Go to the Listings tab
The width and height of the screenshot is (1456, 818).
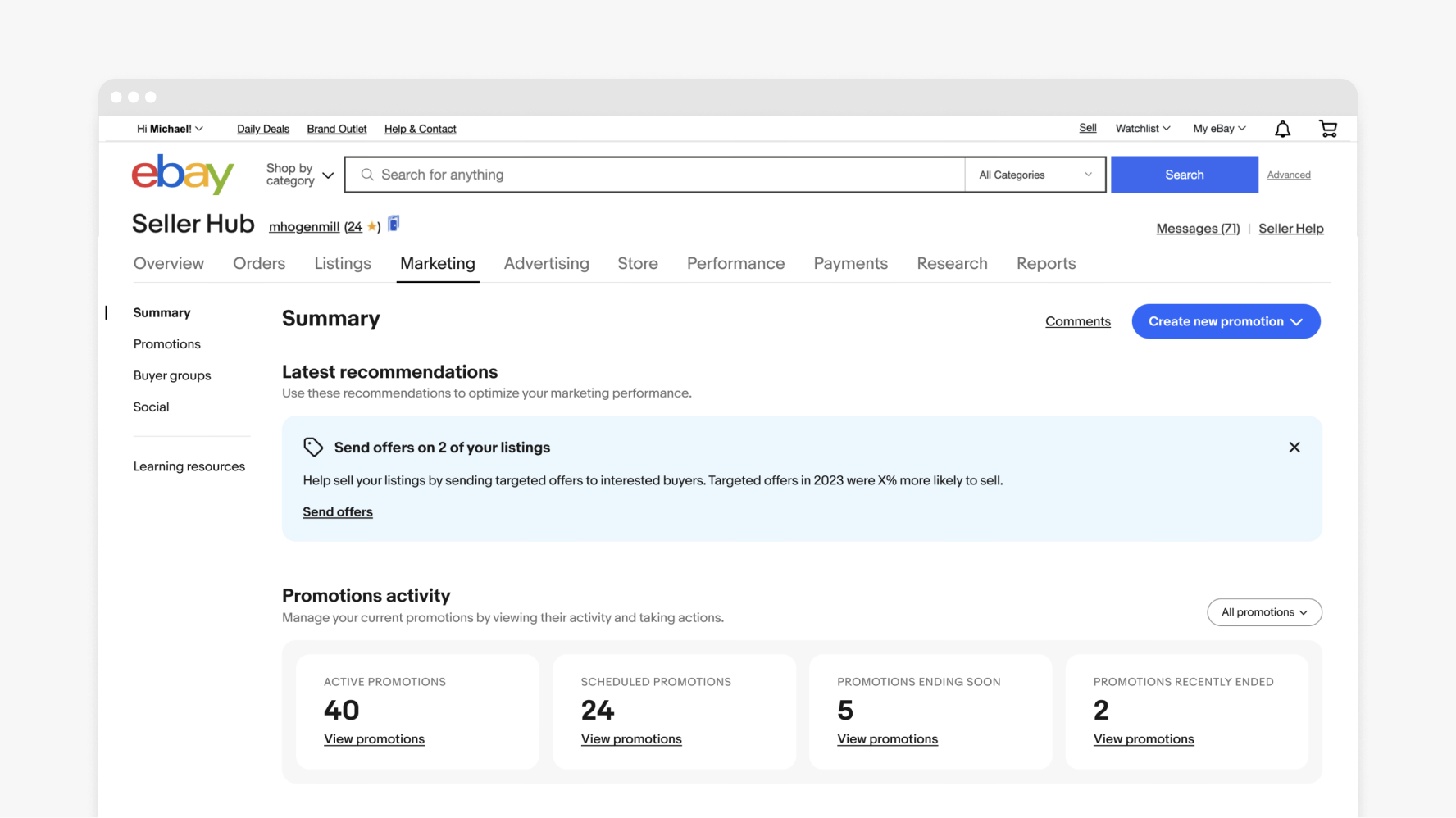pyautogui.click(x=343, y=264)
